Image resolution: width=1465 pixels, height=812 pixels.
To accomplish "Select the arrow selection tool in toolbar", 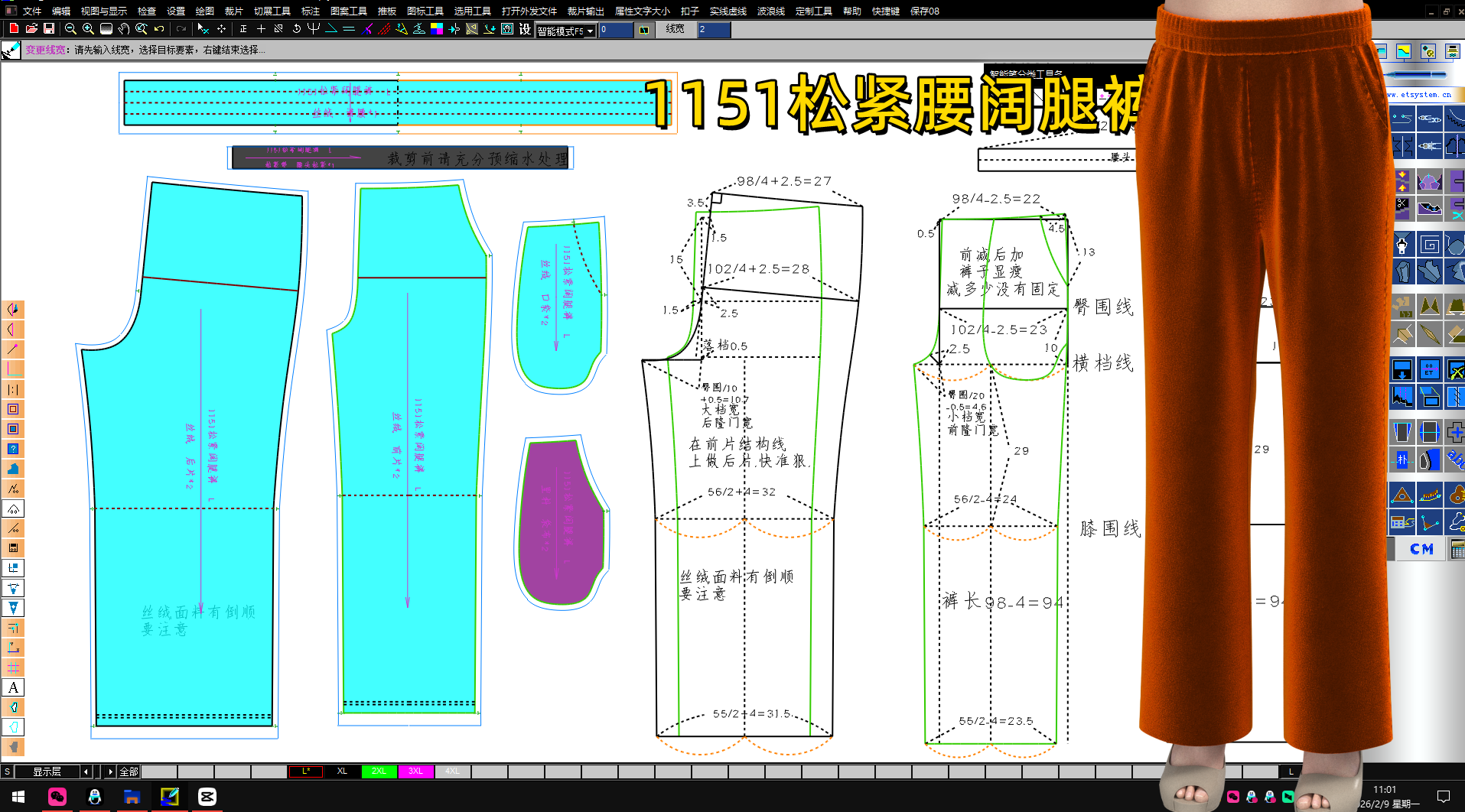I will pyautogui.click(x=201, y=28).
